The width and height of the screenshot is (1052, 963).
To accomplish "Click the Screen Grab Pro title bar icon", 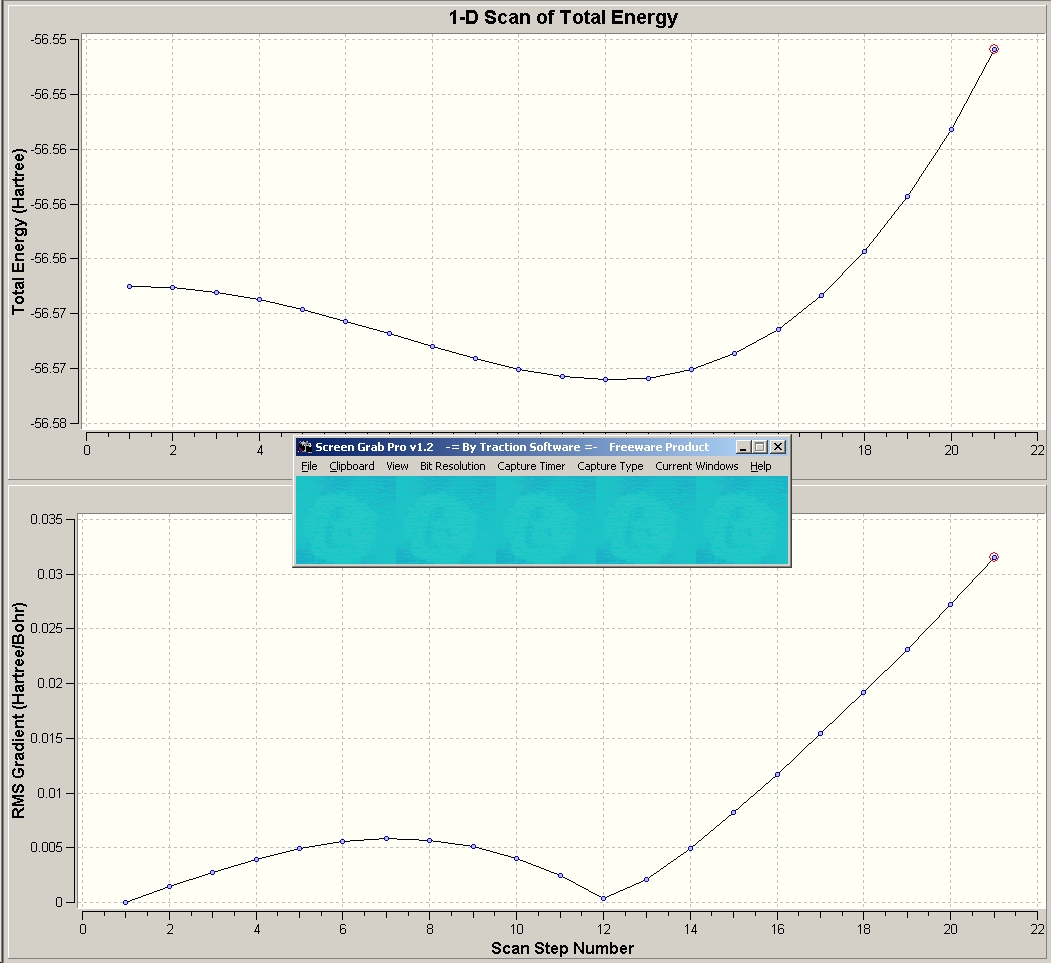I will (x=305, y=447).
